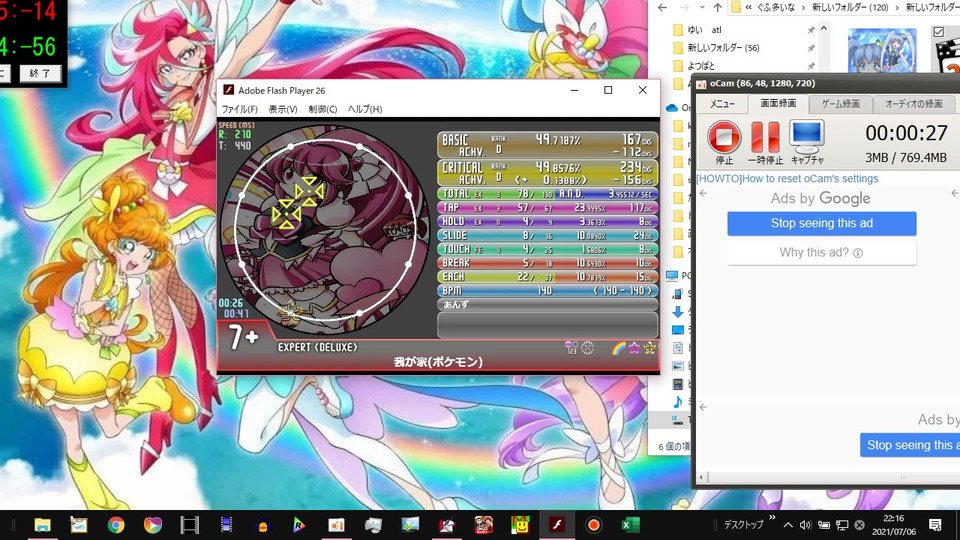This screenshot has width=960, height=540.
Task: Open 制御(C) menu in Flash Player
Action: tap(323, 109)
